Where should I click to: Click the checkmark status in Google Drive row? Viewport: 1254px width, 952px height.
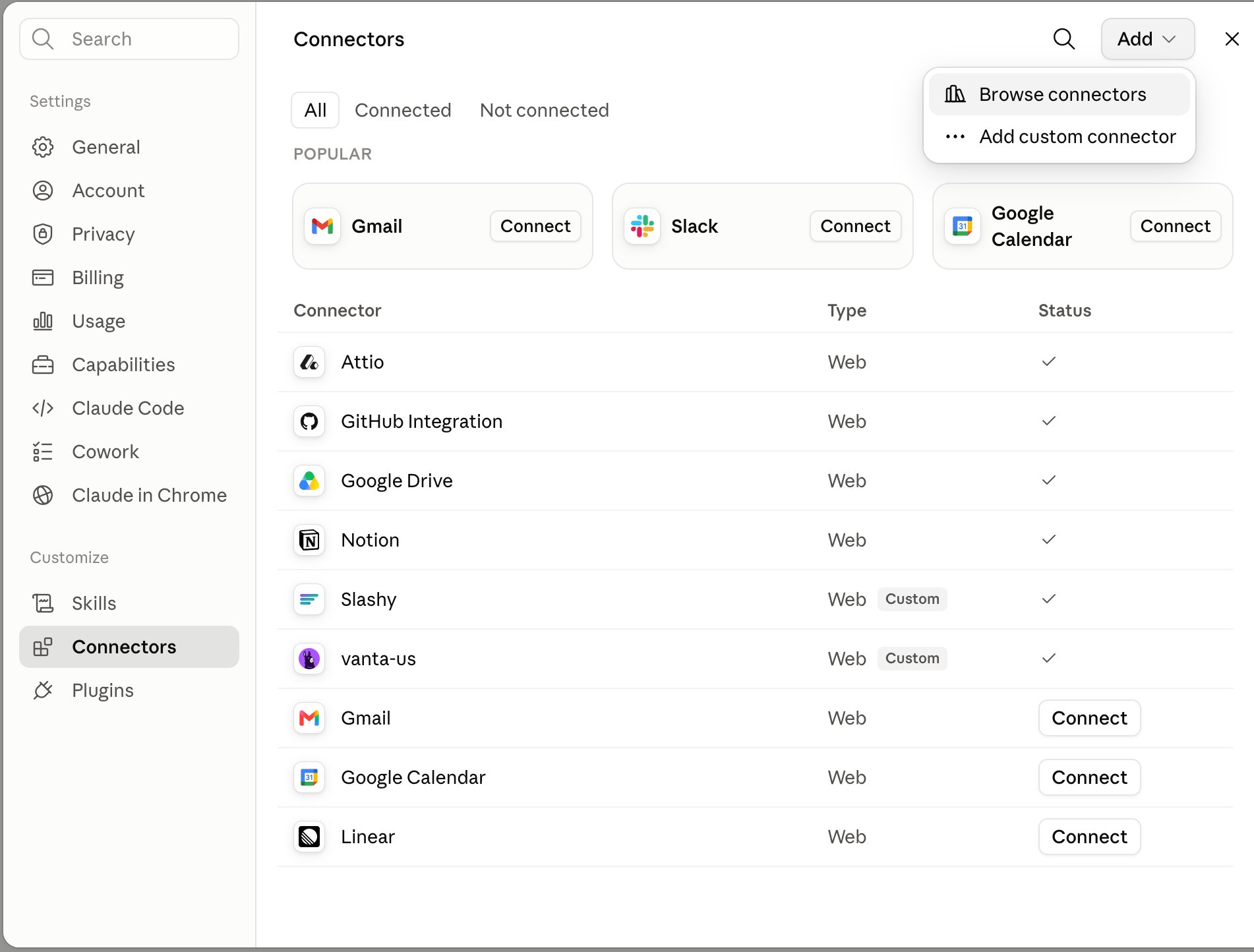1049,480
